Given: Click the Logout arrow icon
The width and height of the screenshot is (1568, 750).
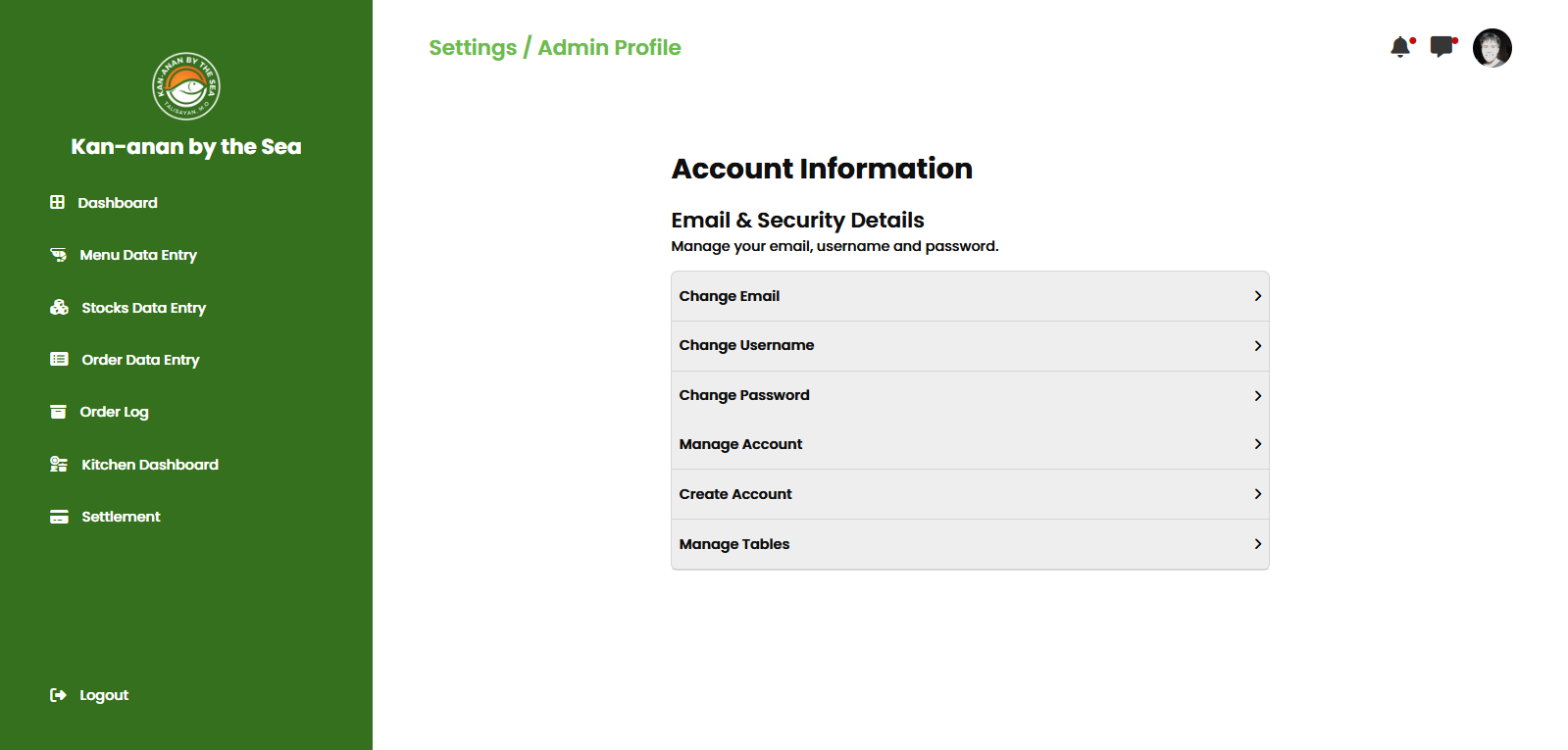Looking at the screenshot, I should click(59, 695).
